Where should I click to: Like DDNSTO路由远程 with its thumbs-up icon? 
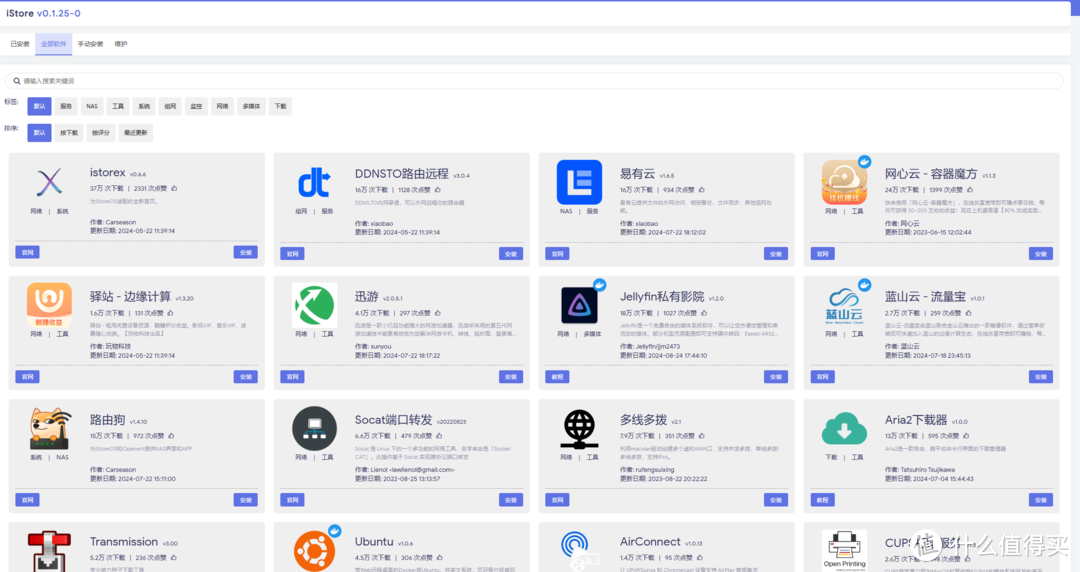tap(437, 190)
